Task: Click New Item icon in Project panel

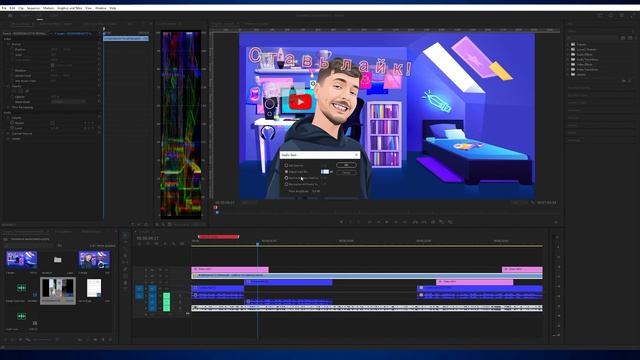Action: [103, 340]
